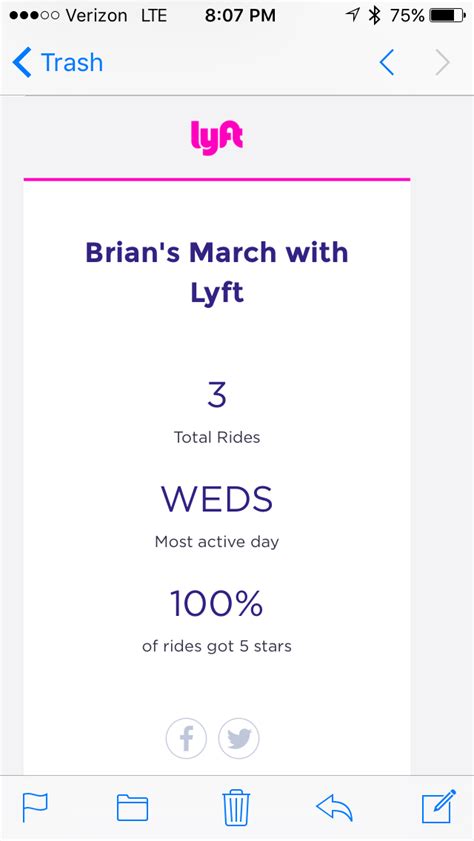Move message using the folder icon
474x841 pixels.
point(132,807)
